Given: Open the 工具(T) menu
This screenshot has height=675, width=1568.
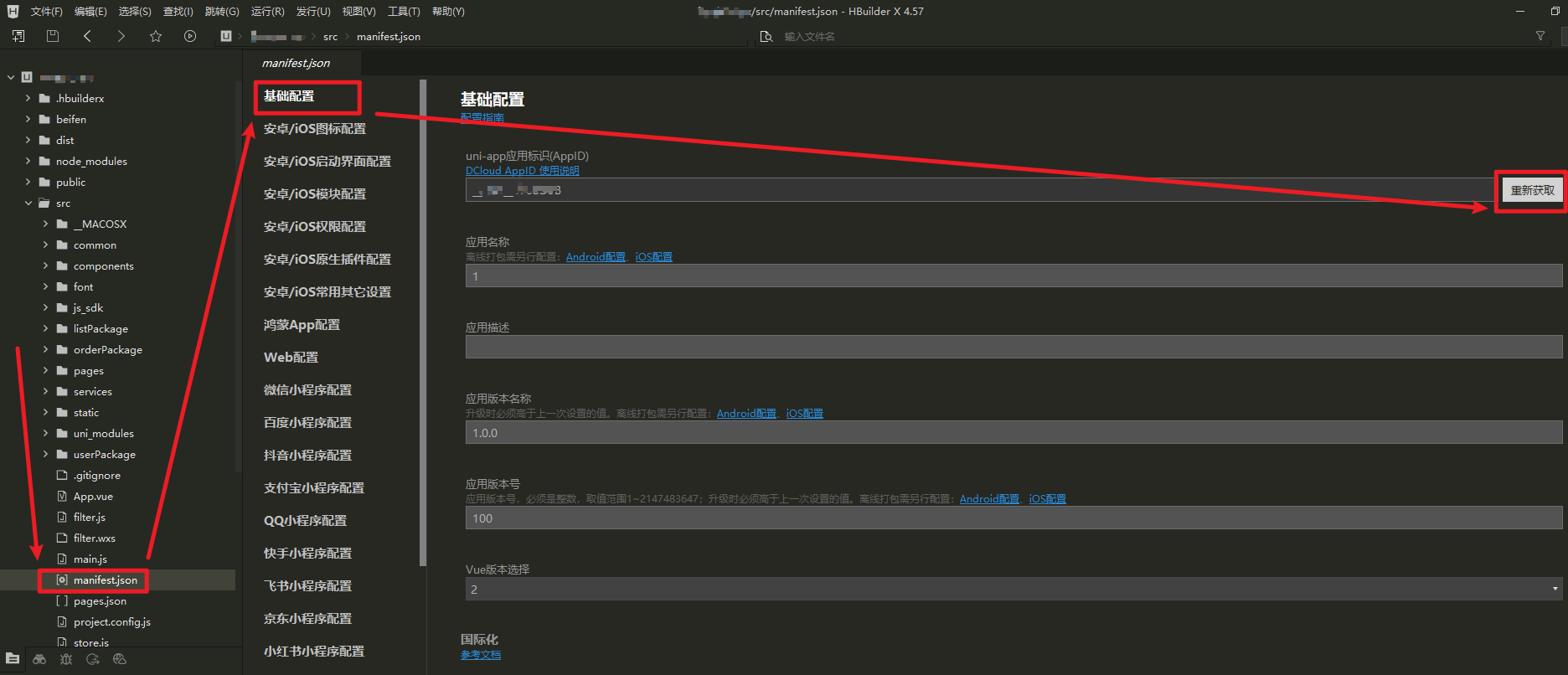Looking at the screenshot, I should (404, 11).
